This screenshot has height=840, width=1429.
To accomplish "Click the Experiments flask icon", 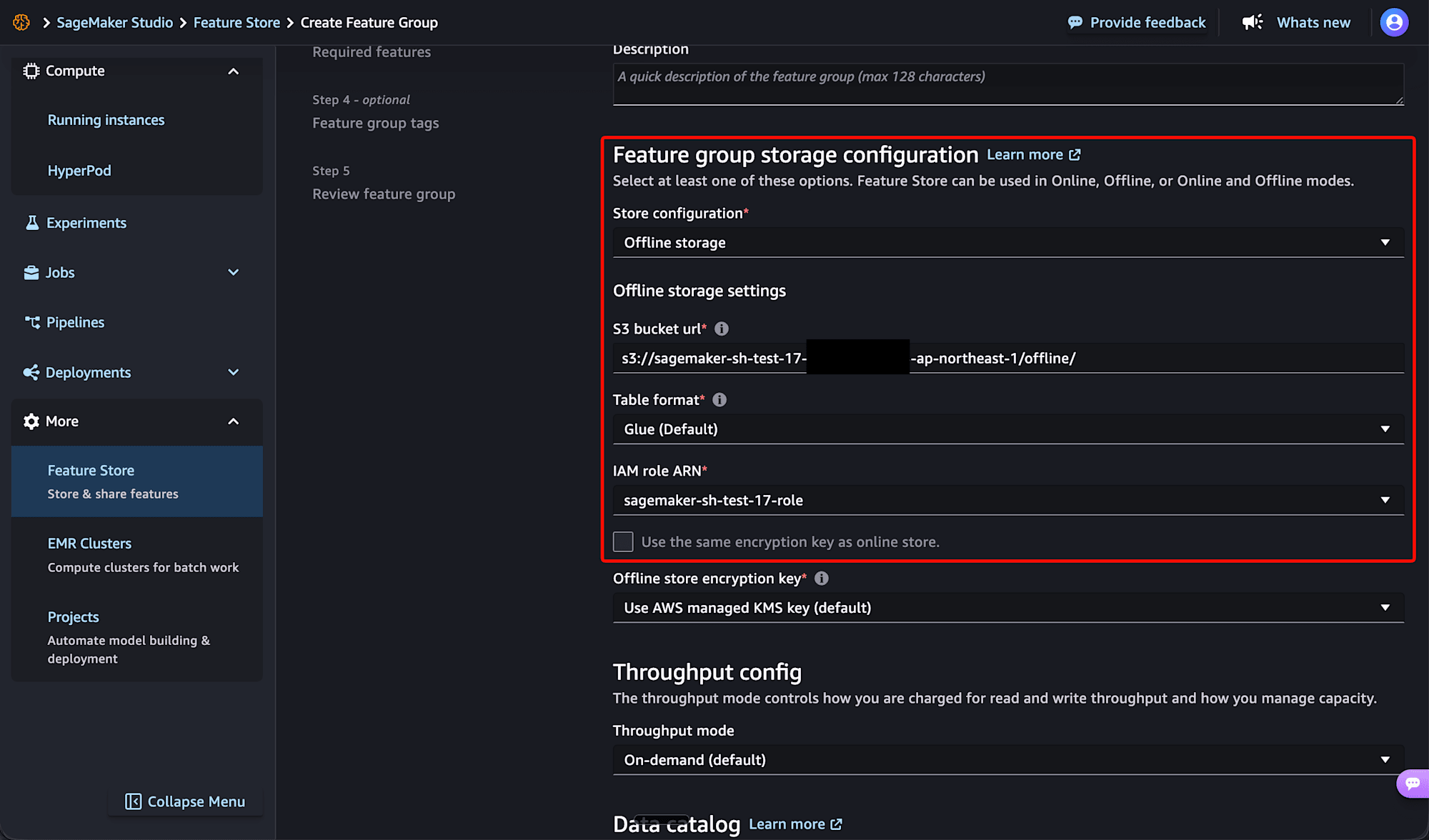I will pos(32,223).
